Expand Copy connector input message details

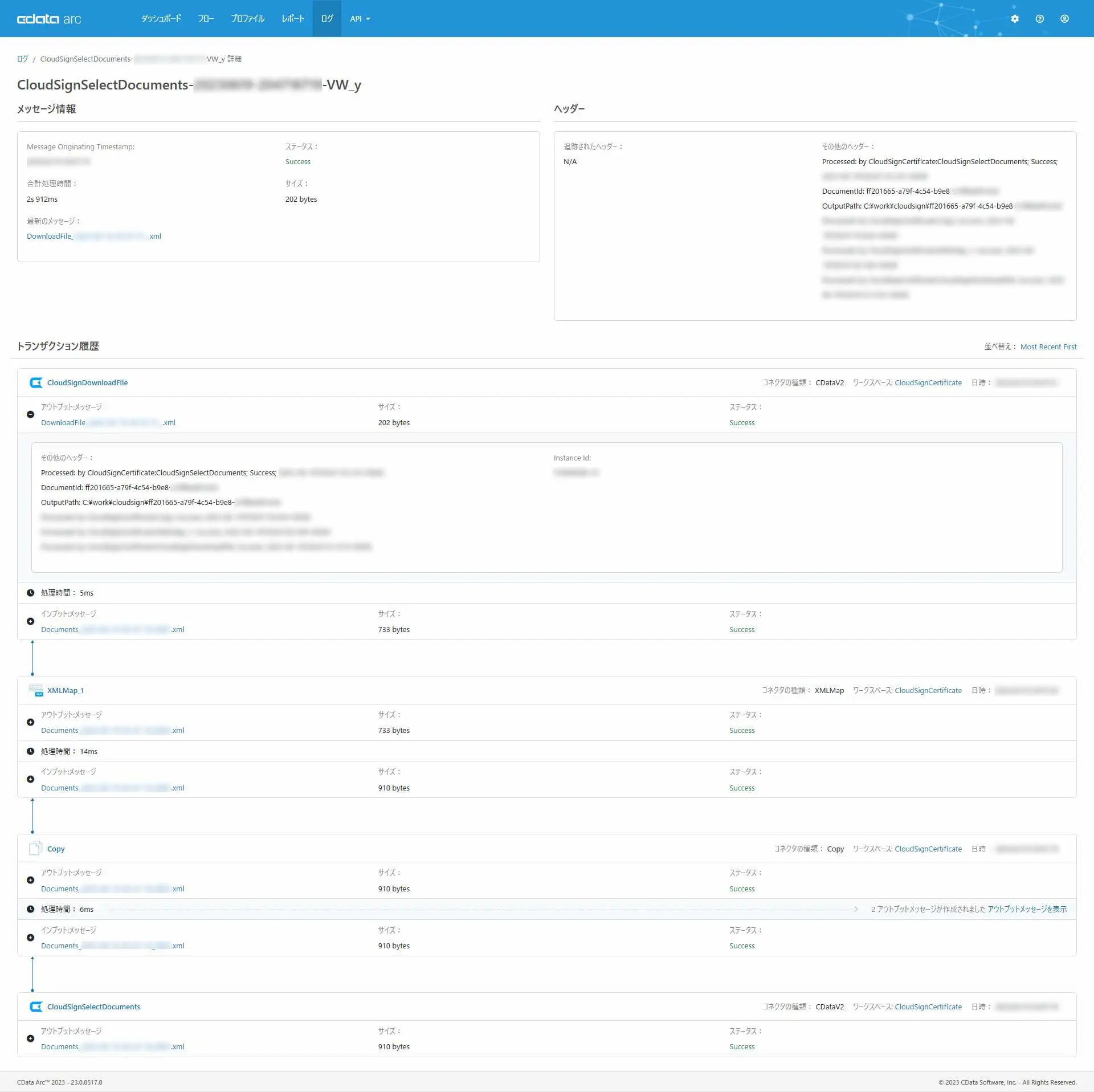(x=31, y=938)
